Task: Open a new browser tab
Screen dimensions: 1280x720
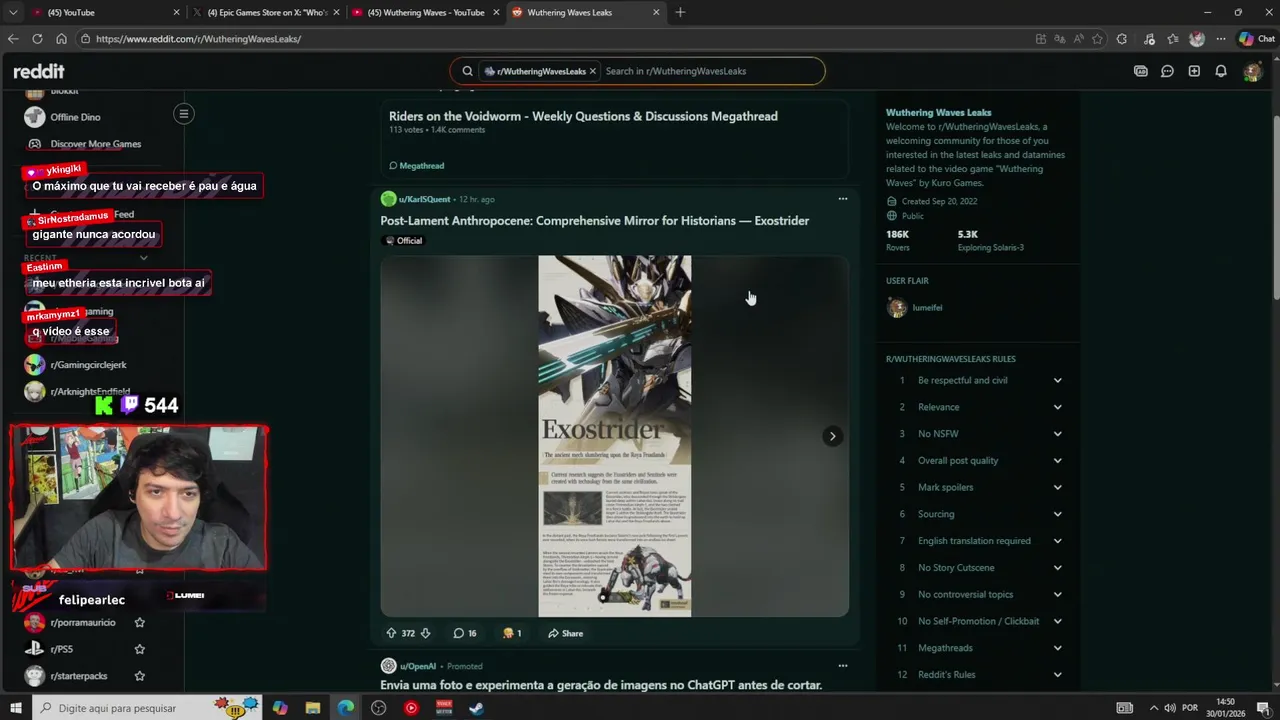Action: 680,12
